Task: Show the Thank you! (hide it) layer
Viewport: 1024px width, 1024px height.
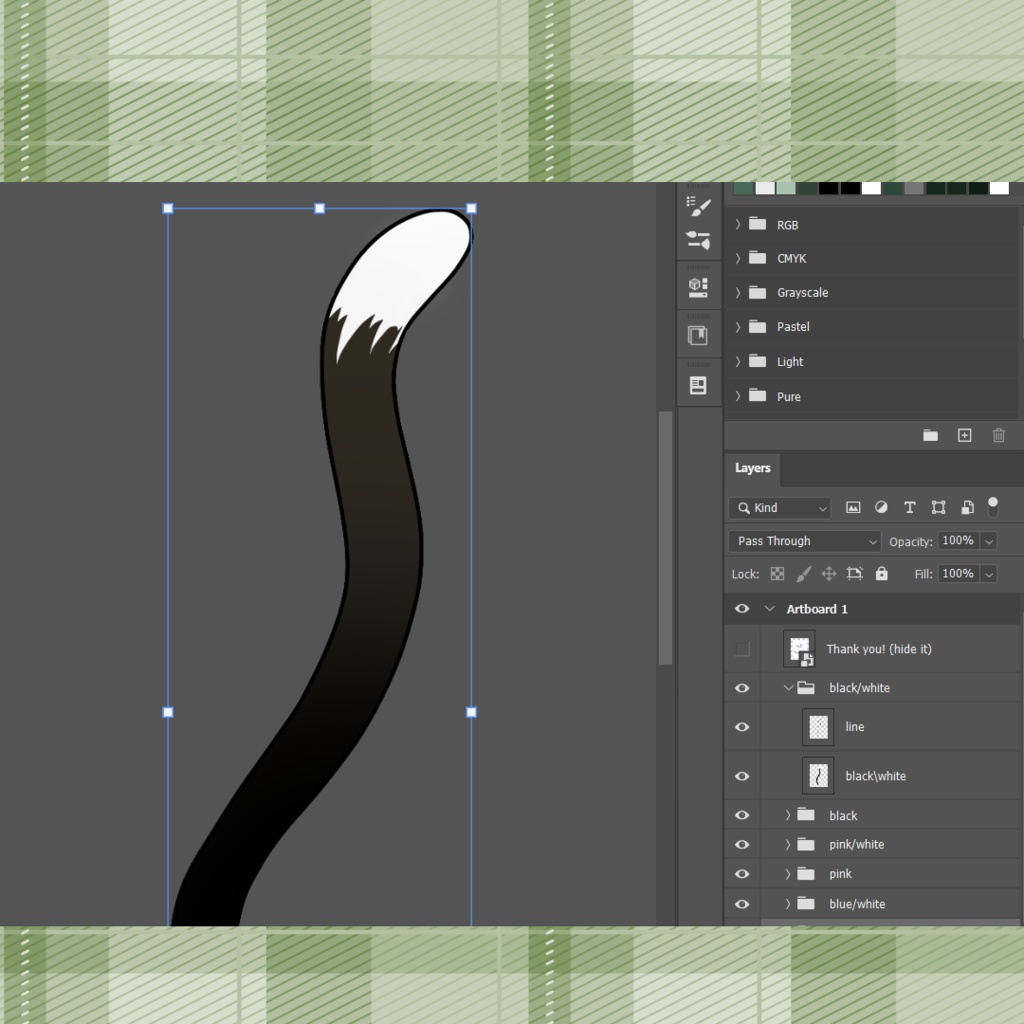Action: [741, 648]
